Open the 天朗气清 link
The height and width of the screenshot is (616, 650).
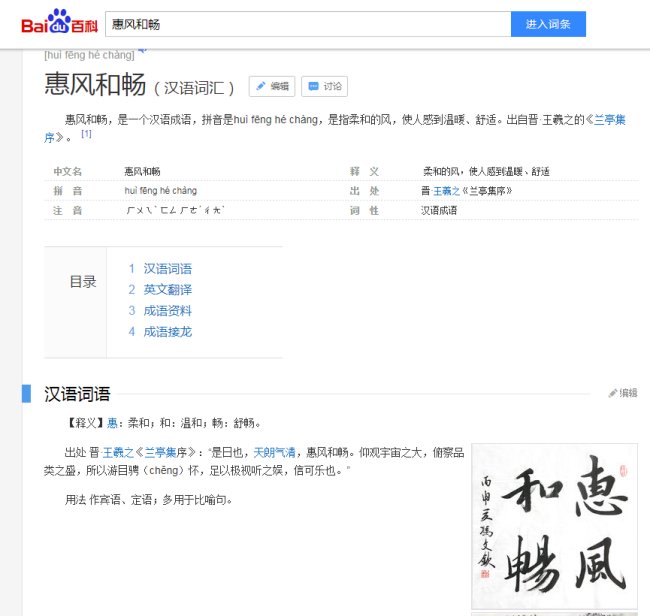[x=274, y=452]
